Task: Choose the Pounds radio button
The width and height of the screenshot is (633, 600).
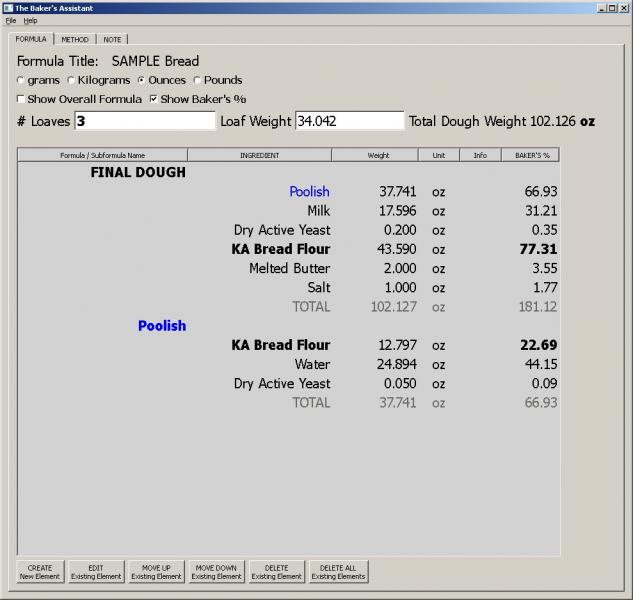Action: (197, 80)
